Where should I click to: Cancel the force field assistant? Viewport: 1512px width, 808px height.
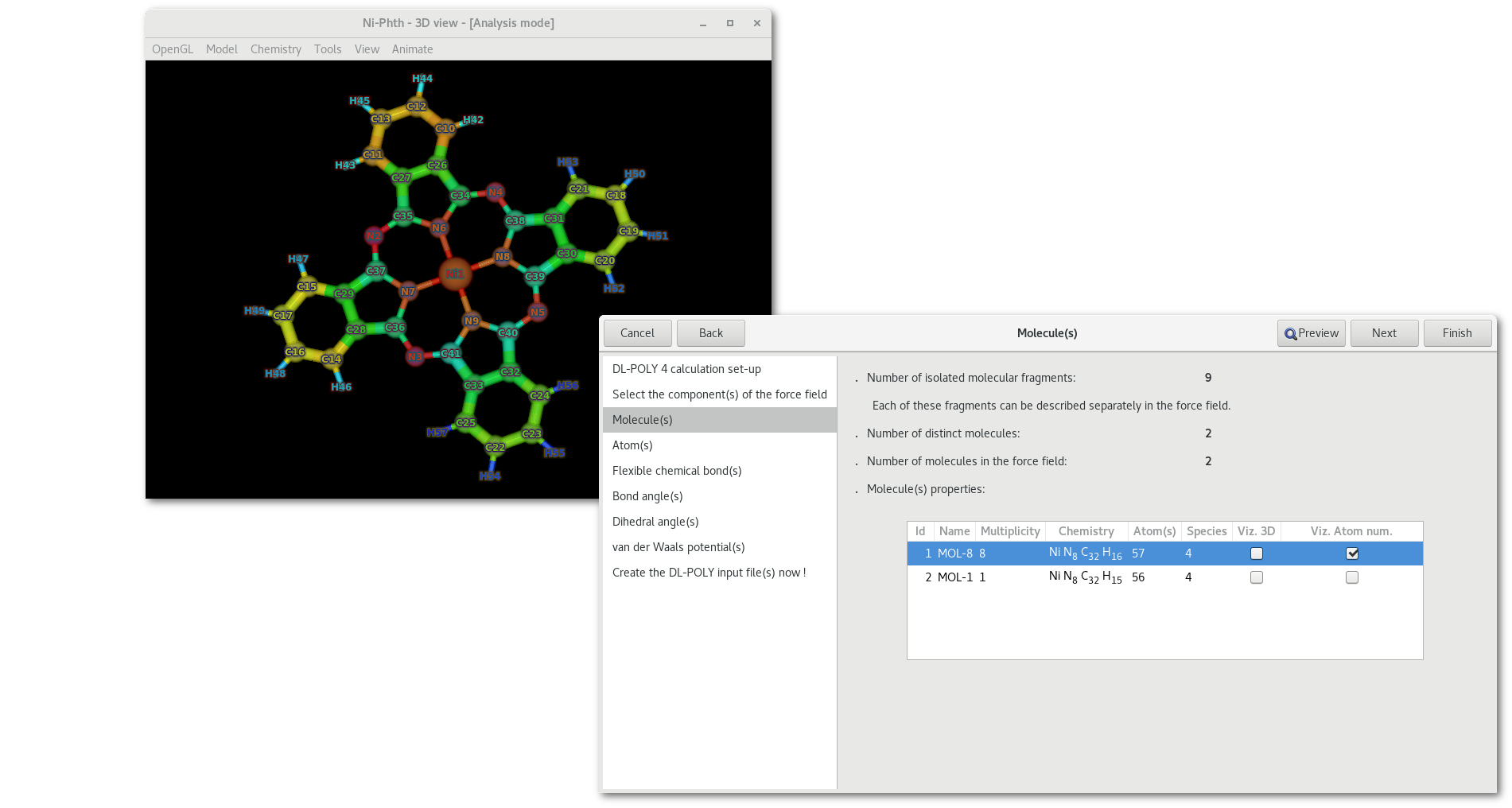pos(637,333)
